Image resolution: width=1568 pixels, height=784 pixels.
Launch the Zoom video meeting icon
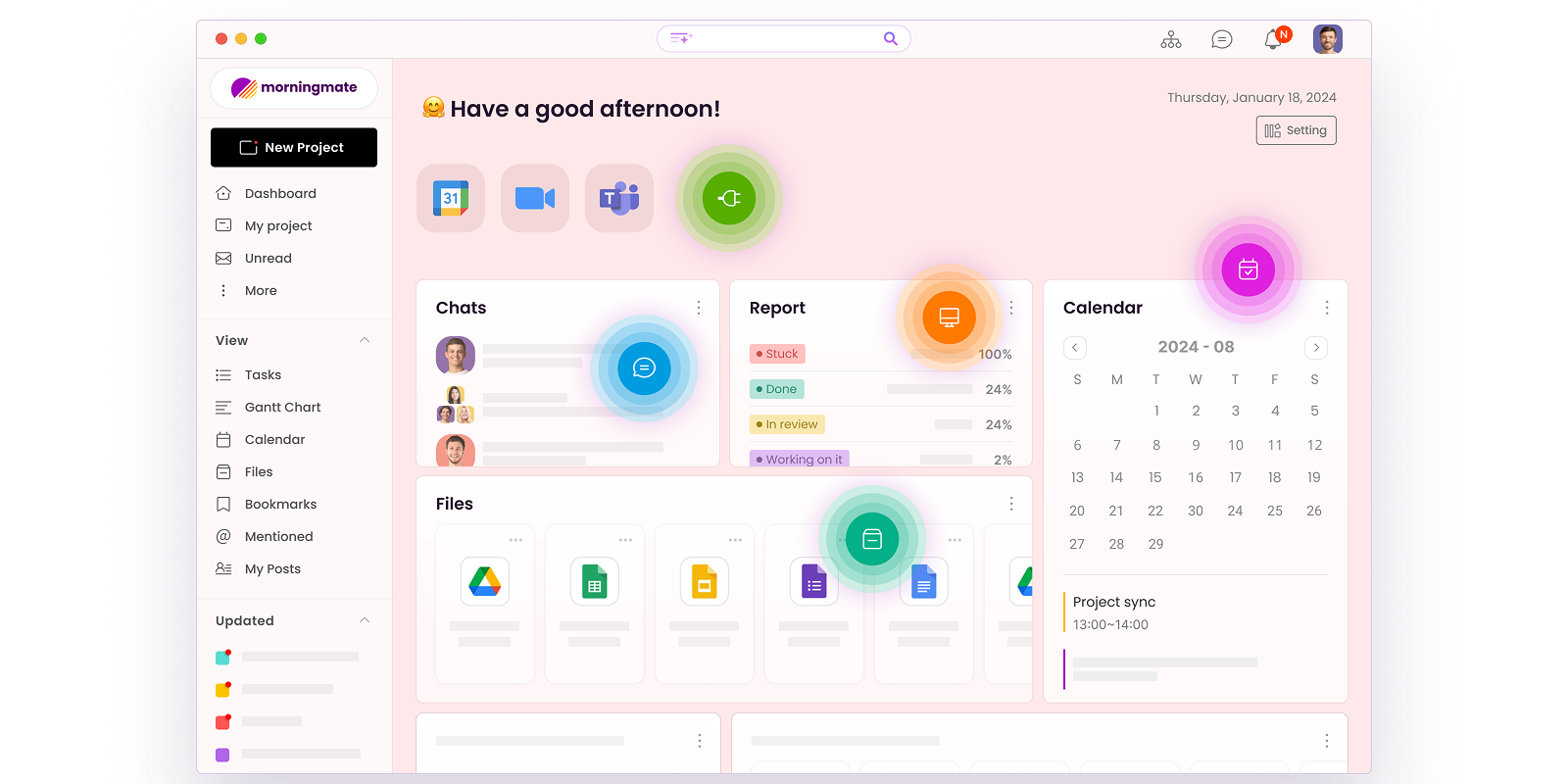535,198
